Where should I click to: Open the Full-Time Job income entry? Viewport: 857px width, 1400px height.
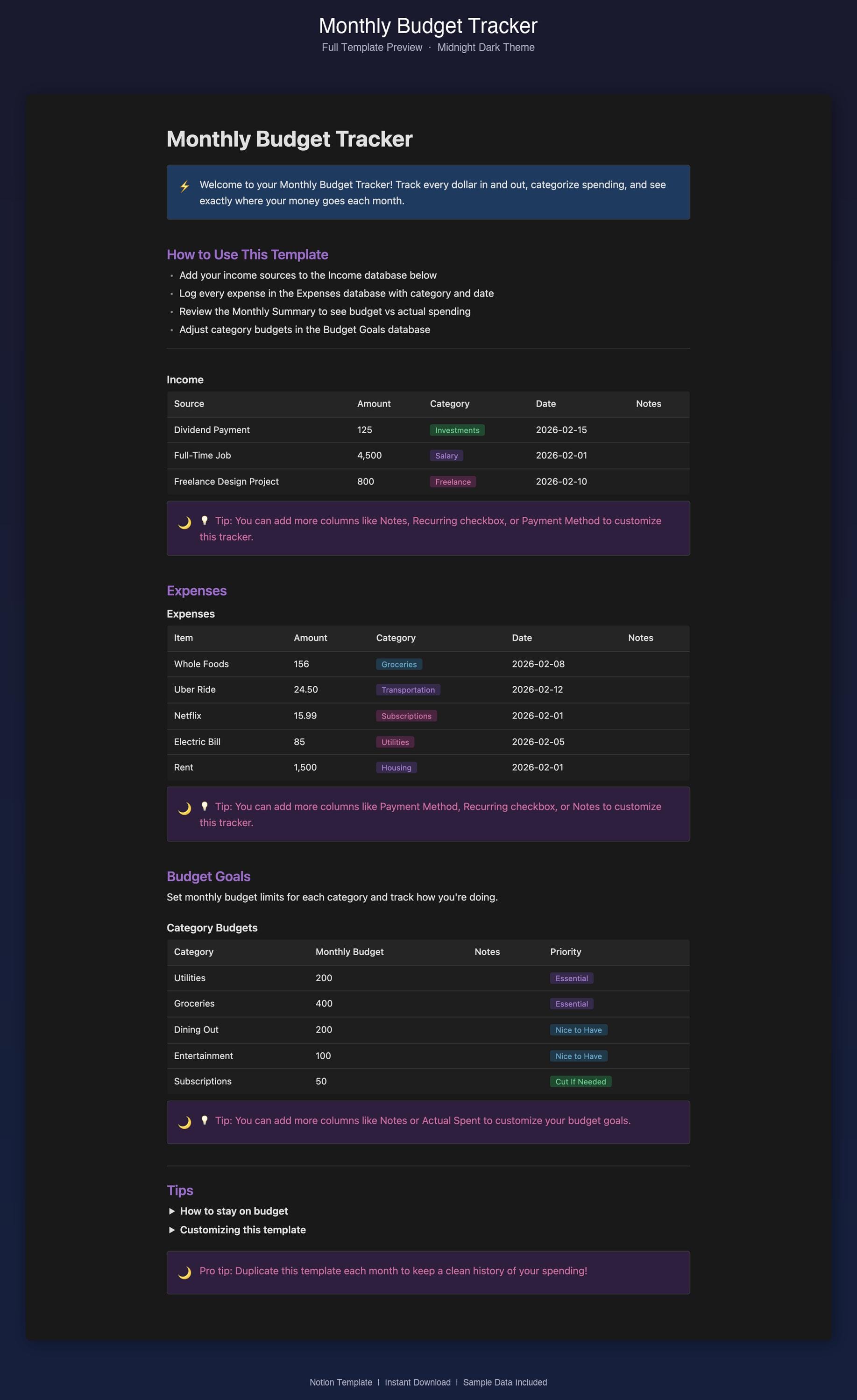click(x=428, y=456)
